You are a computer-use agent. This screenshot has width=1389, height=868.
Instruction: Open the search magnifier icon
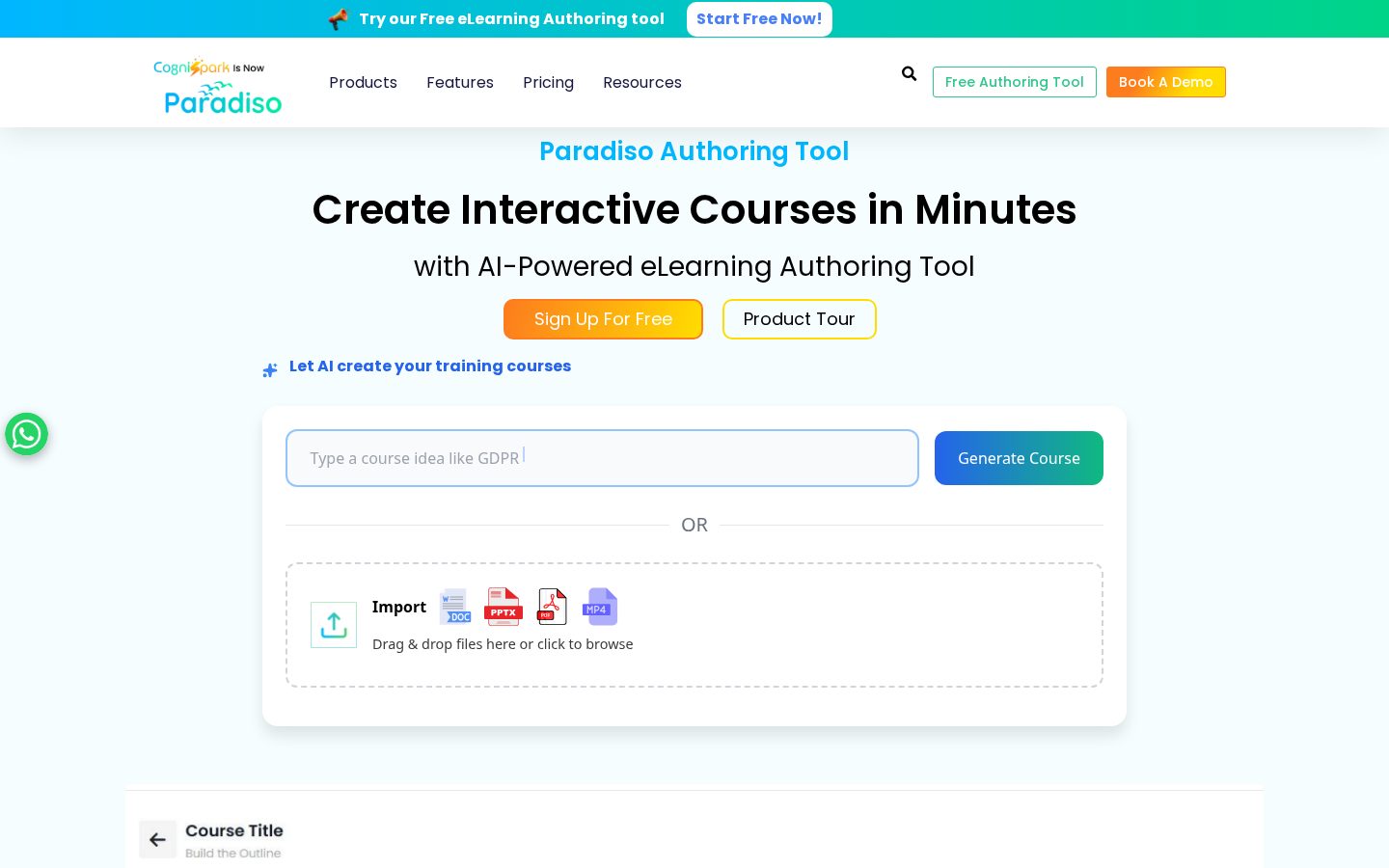pos(909,73)
